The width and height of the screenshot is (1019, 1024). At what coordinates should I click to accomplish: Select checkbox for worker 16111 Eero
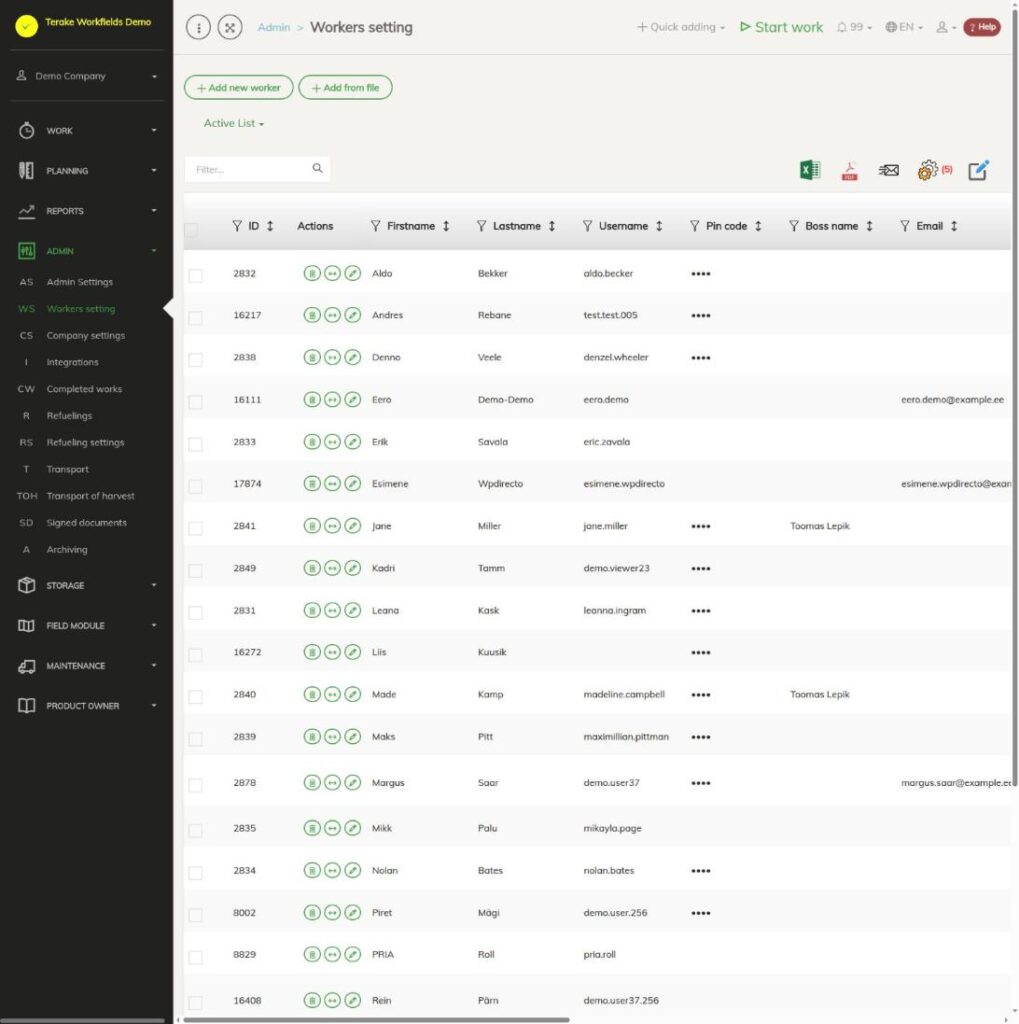195,402
